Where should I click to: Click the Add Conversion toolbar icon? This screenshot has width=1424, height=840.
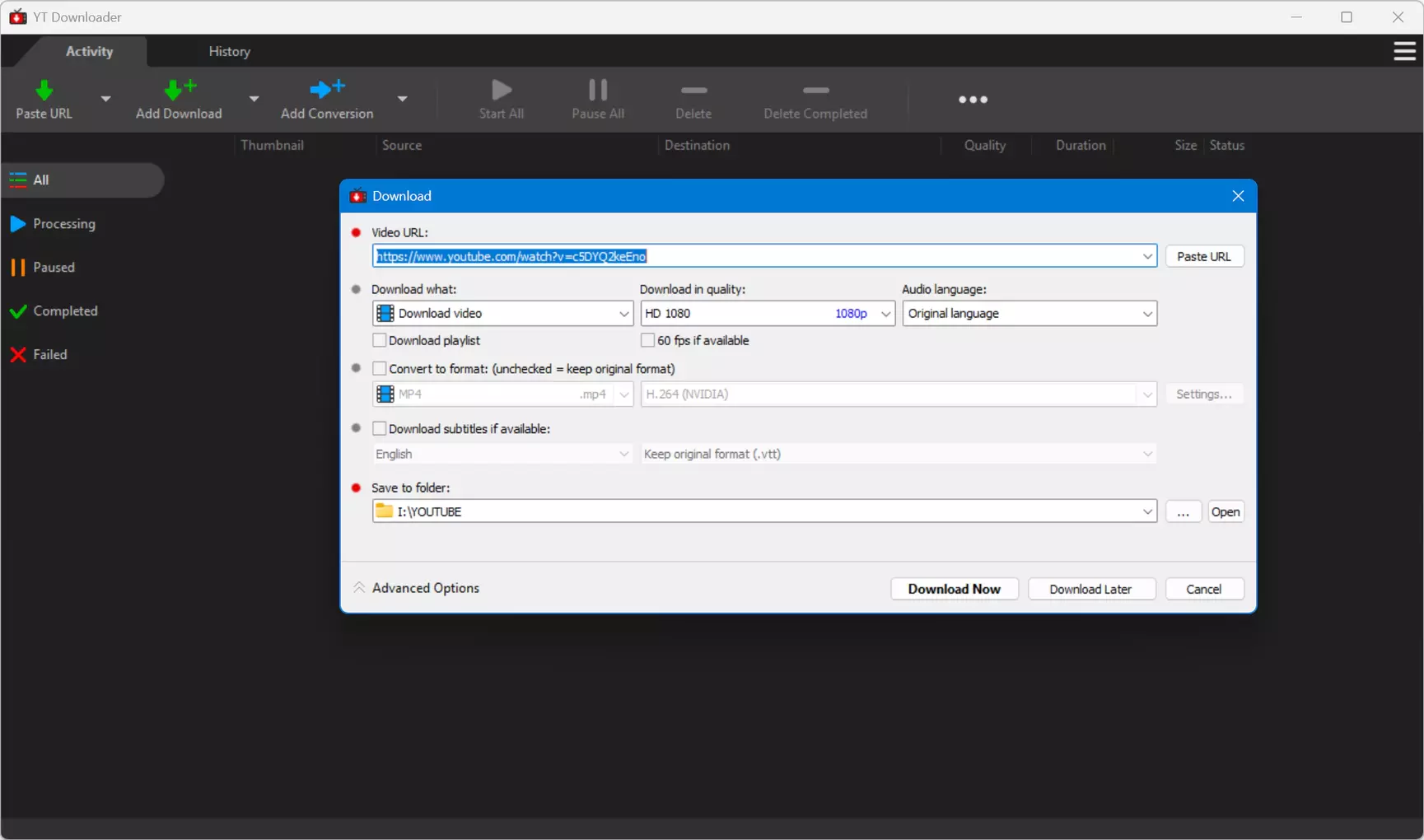[x=327, y=89]
